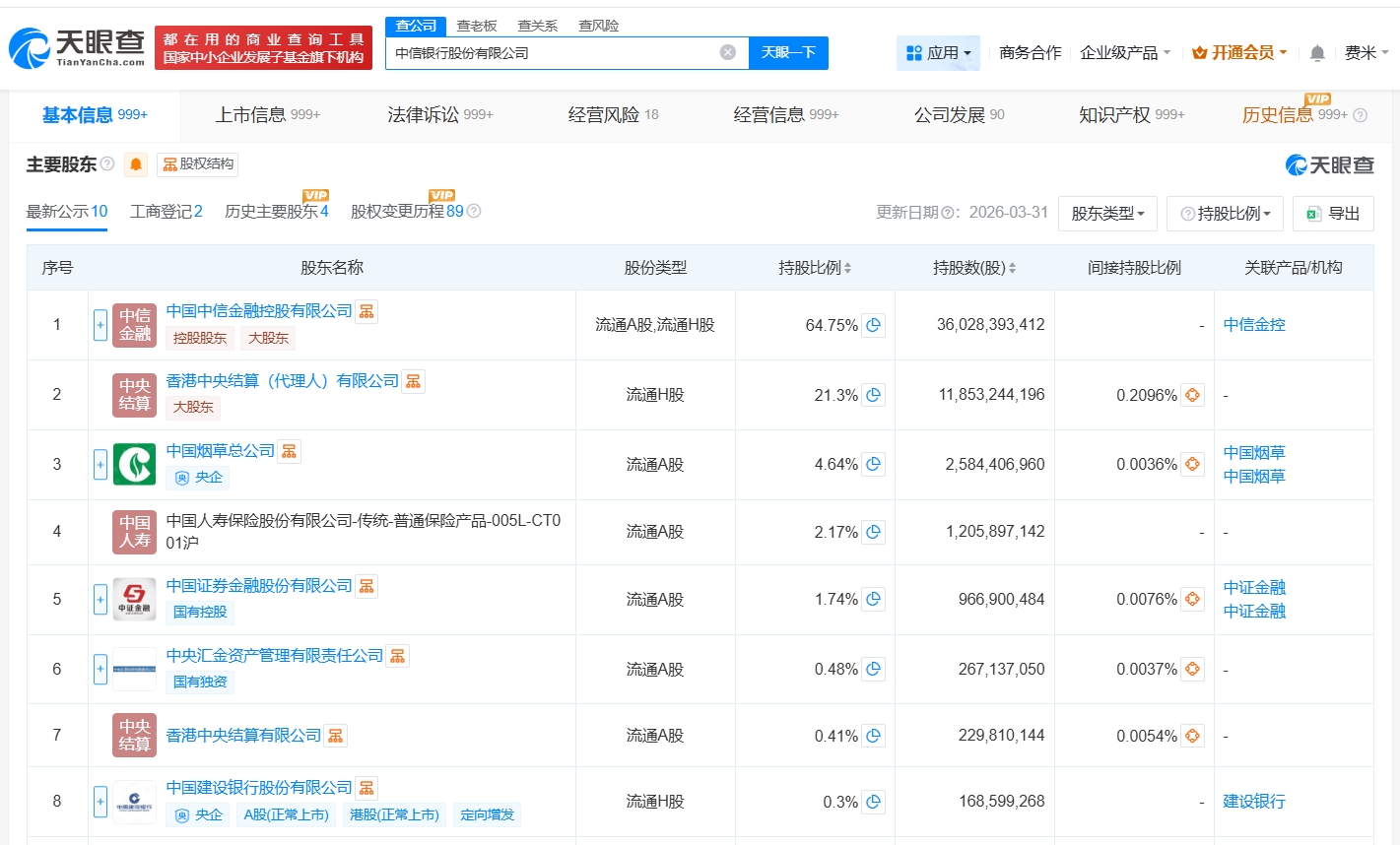The height and width of the screenshot is (845, 1400).
Task: View shareholding pie chart for 0.3%
Action: coord(874,802)
